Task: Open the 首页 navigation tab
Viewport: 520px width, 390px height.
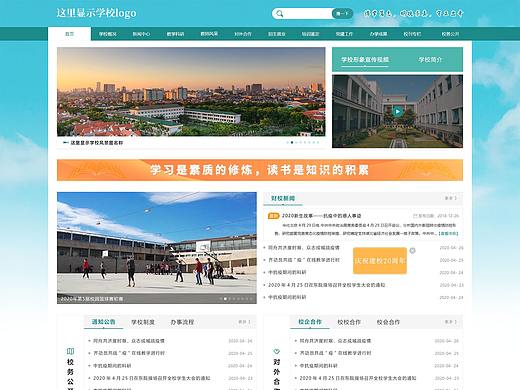Action: (69, 34)
